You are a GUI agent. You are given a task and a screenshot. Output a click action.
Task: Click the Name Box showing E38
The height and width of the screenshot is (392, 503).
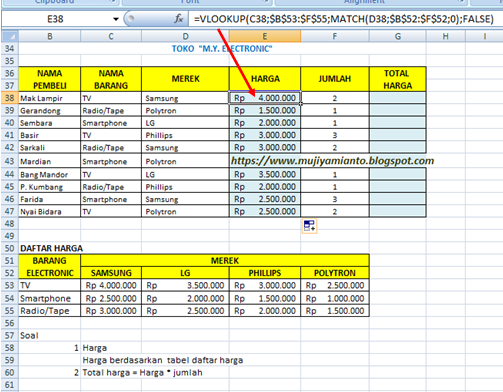55,19
